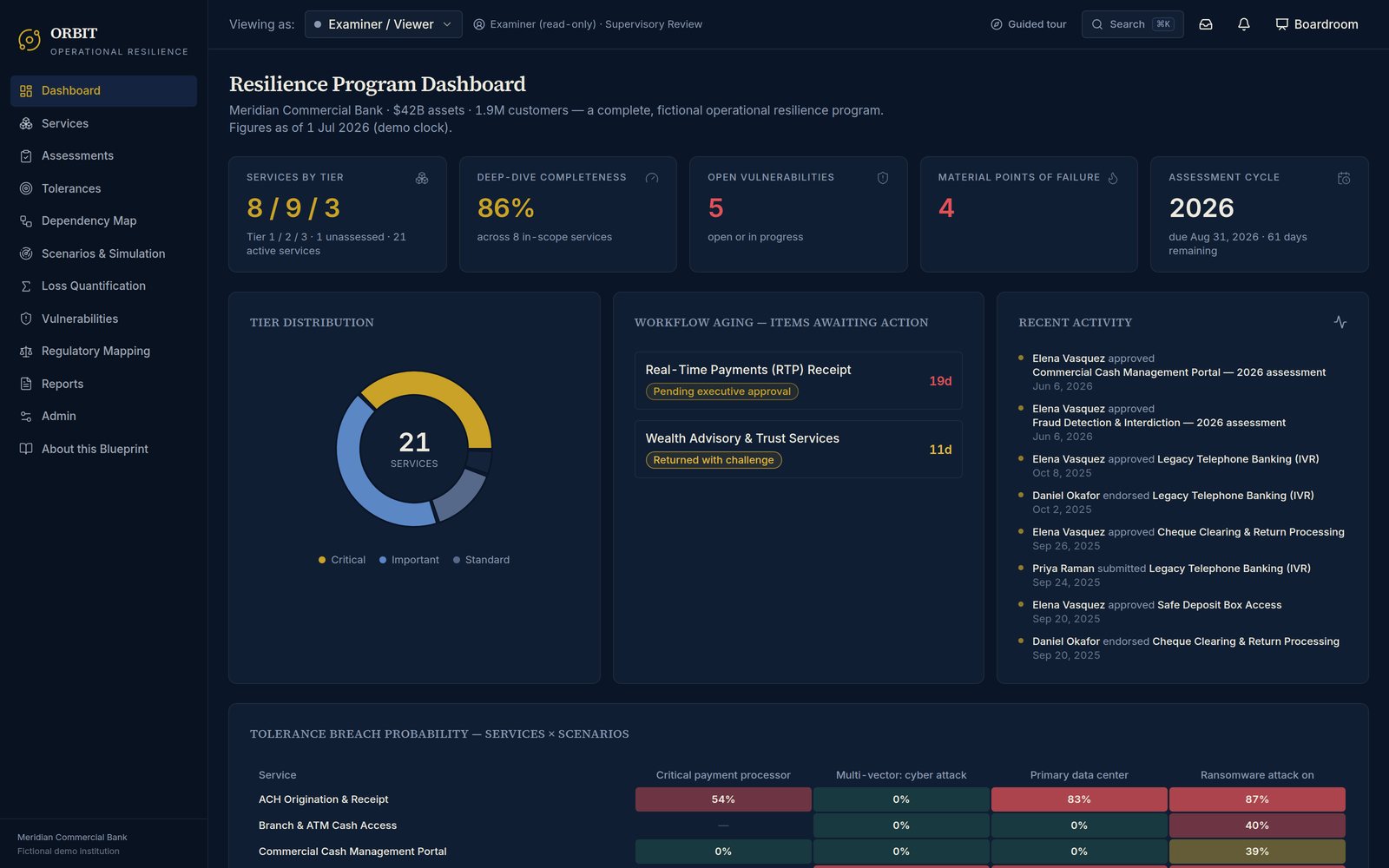The width and height of the screenshot is (1389, 868).
Task: Switch to Boardroom mode
Action: (x=1317, y=24)
